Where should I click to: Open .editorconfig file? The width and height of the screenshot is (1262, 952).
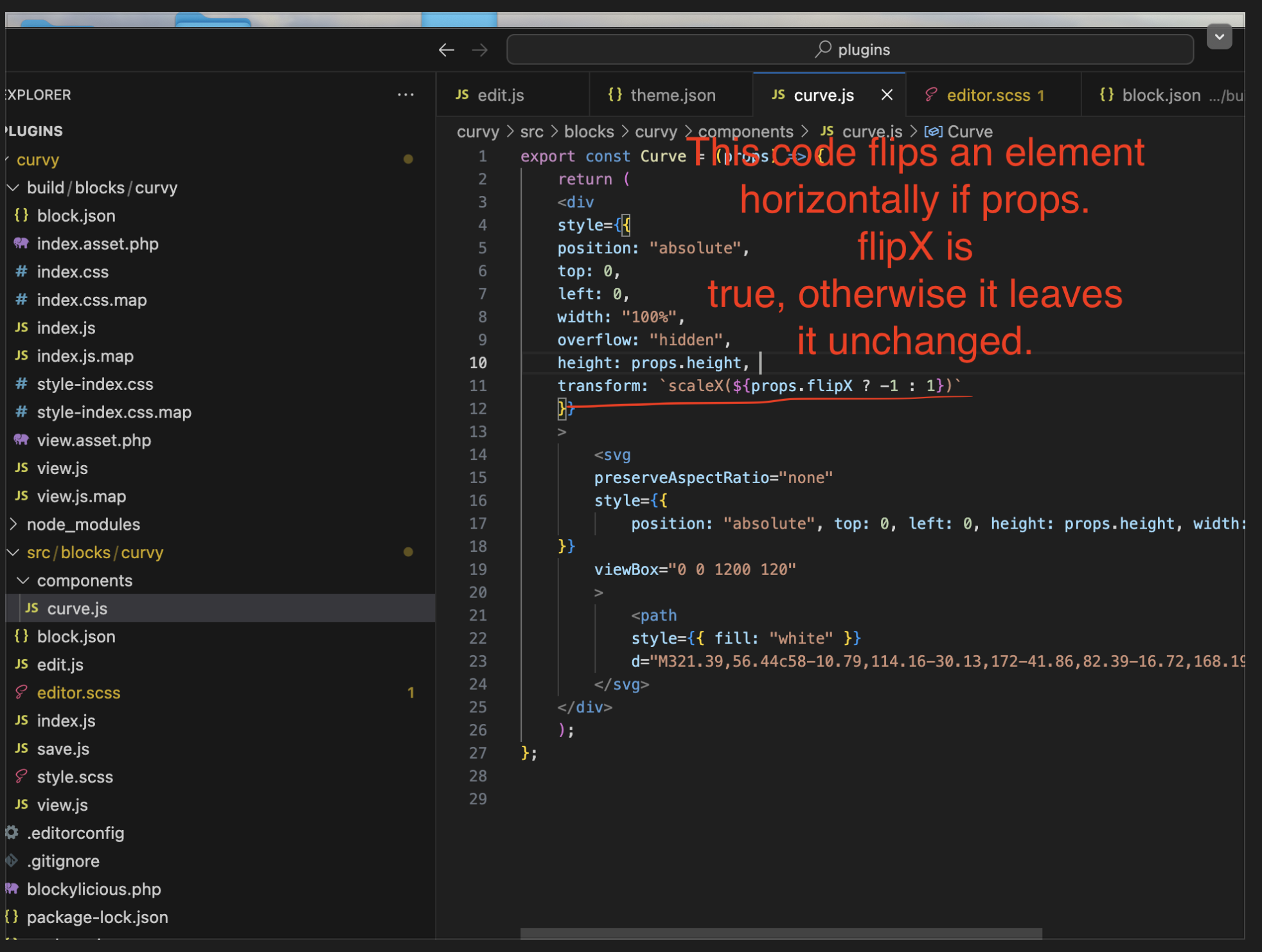click(x=221, y=833)
